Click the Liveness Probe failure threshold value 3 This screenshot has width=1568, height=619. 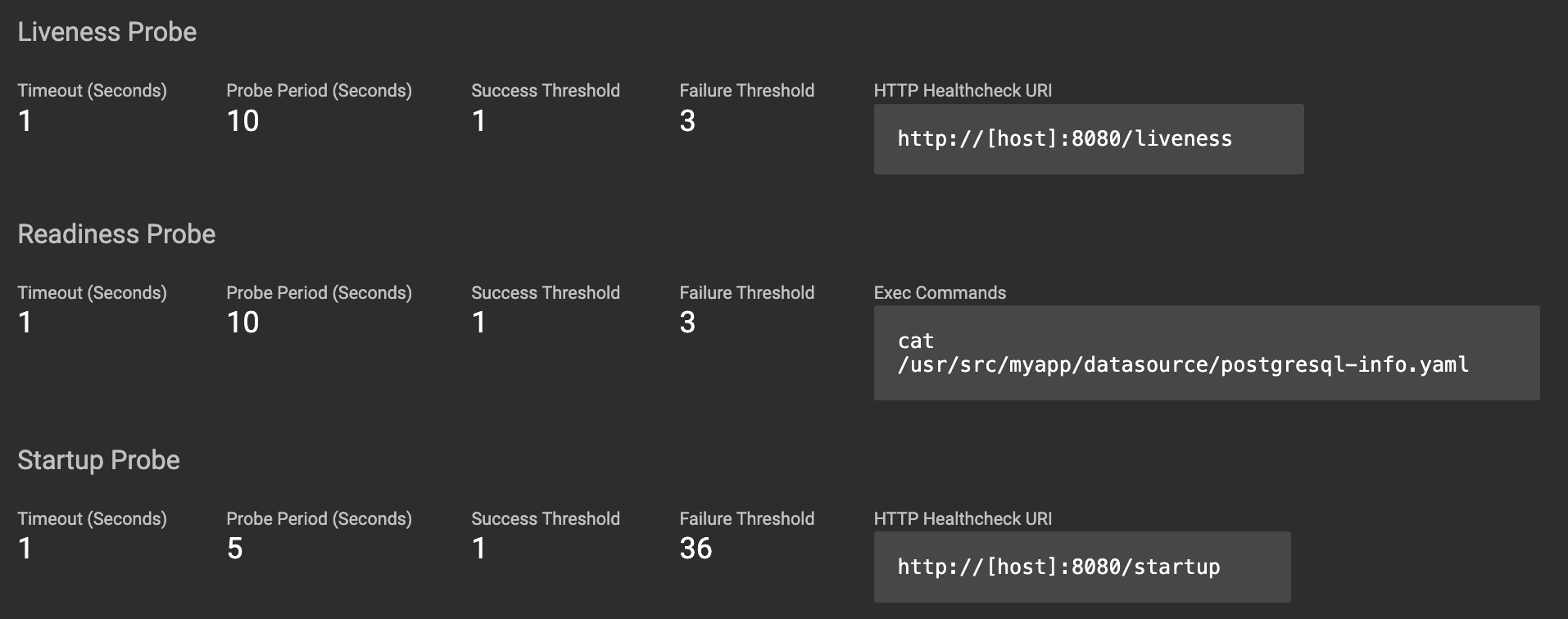[687, 121]
